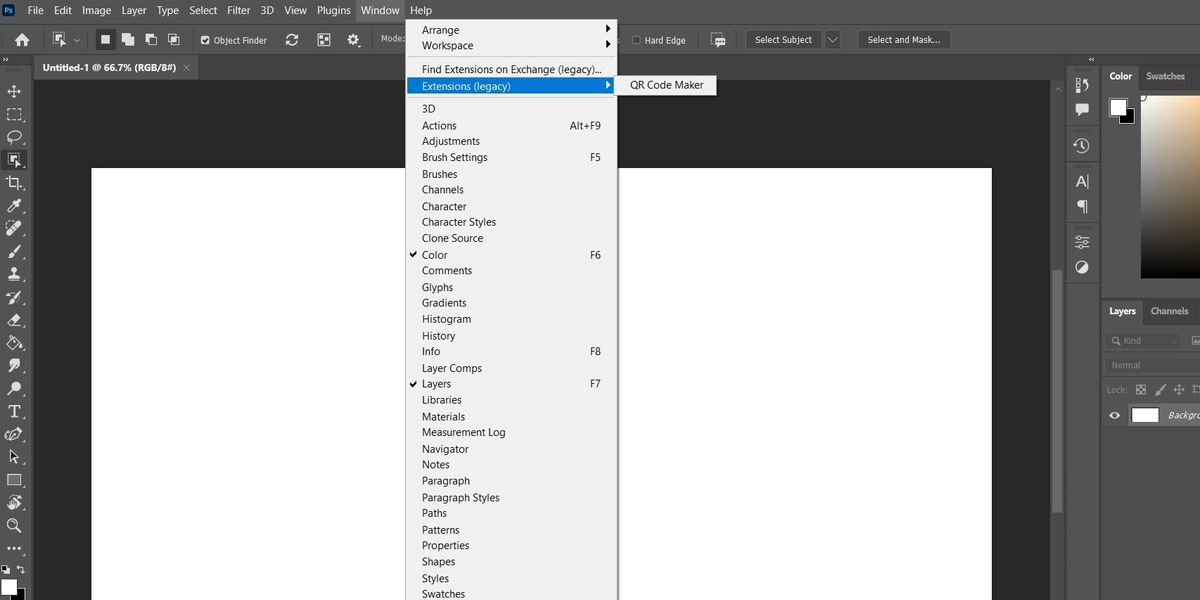Hide the Background layer via eye icon
The image size is (1200, 600).
click(1115, 415)
